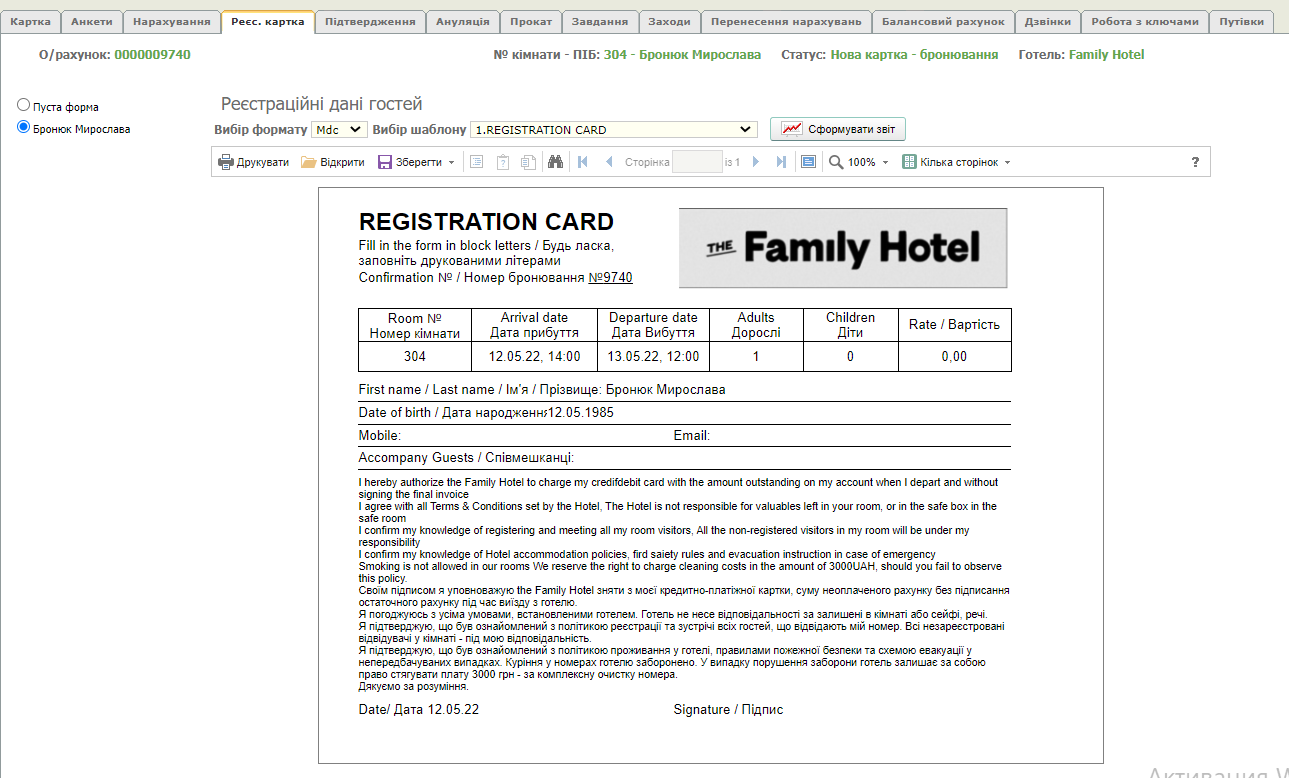Click the help question mark icon
Image resolution: width=1289 pixels, height=778 pixels.
tap(1195, 162)
